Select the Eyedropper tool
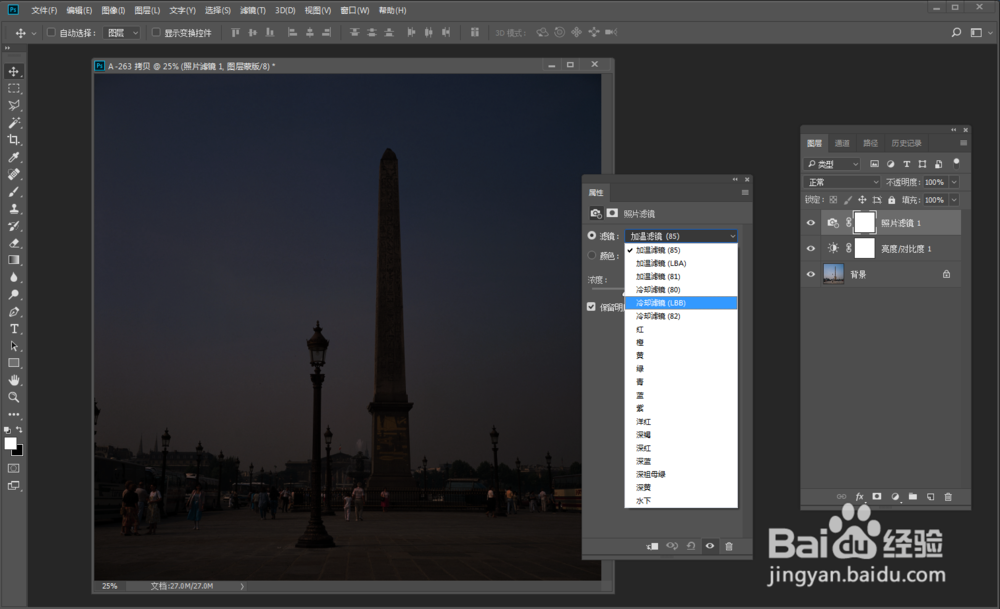 point(13,158)
